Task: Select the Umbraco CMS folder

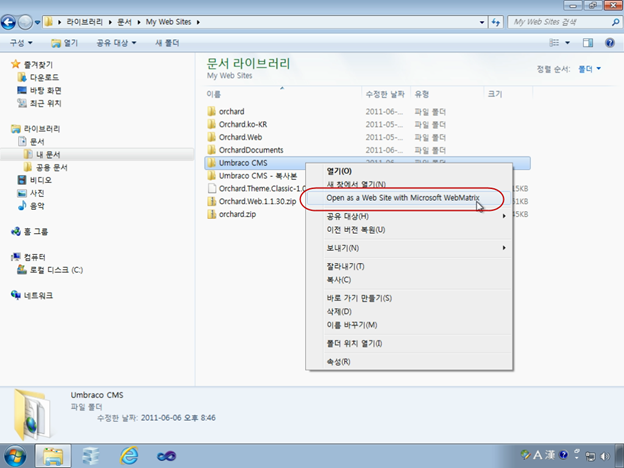Action: pos(243,163)
